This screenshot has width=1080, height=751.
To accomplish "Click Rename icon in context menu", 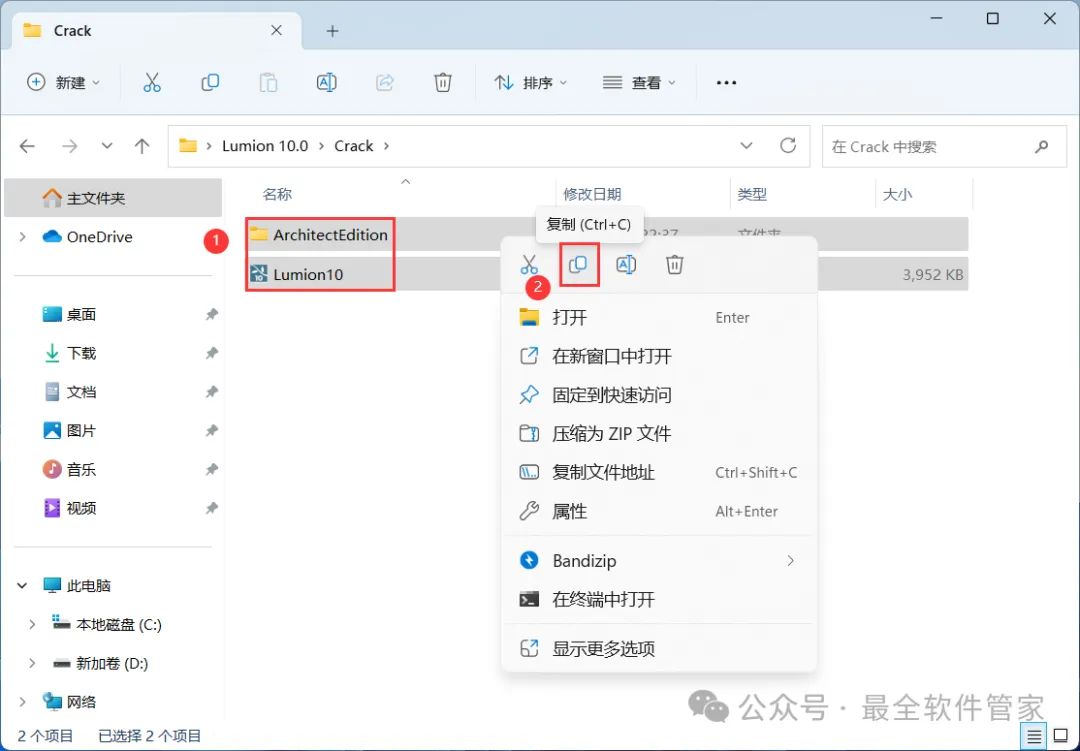I will 626,265.
